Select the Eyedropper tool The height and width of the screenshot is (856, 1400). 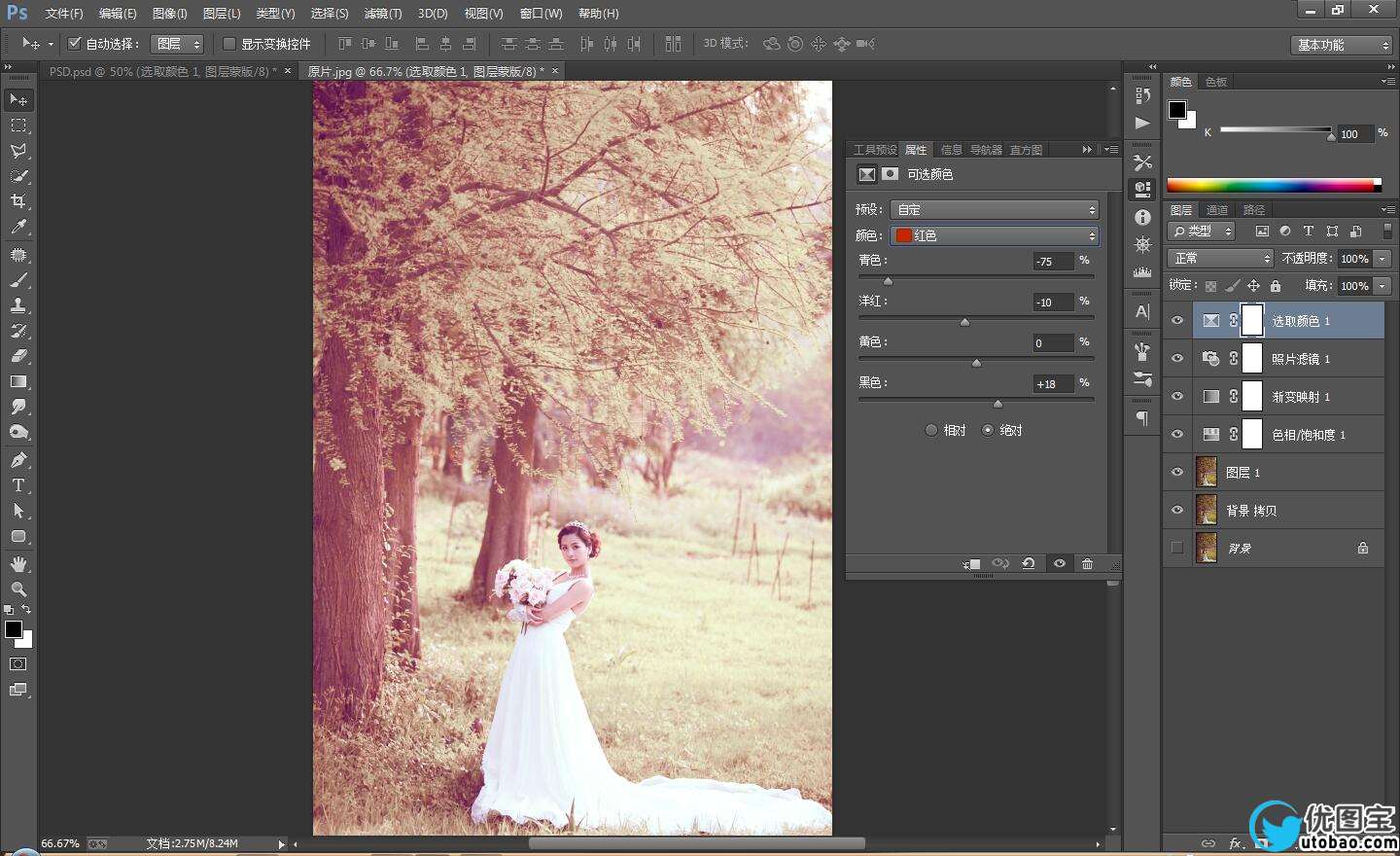pos(18,227)
